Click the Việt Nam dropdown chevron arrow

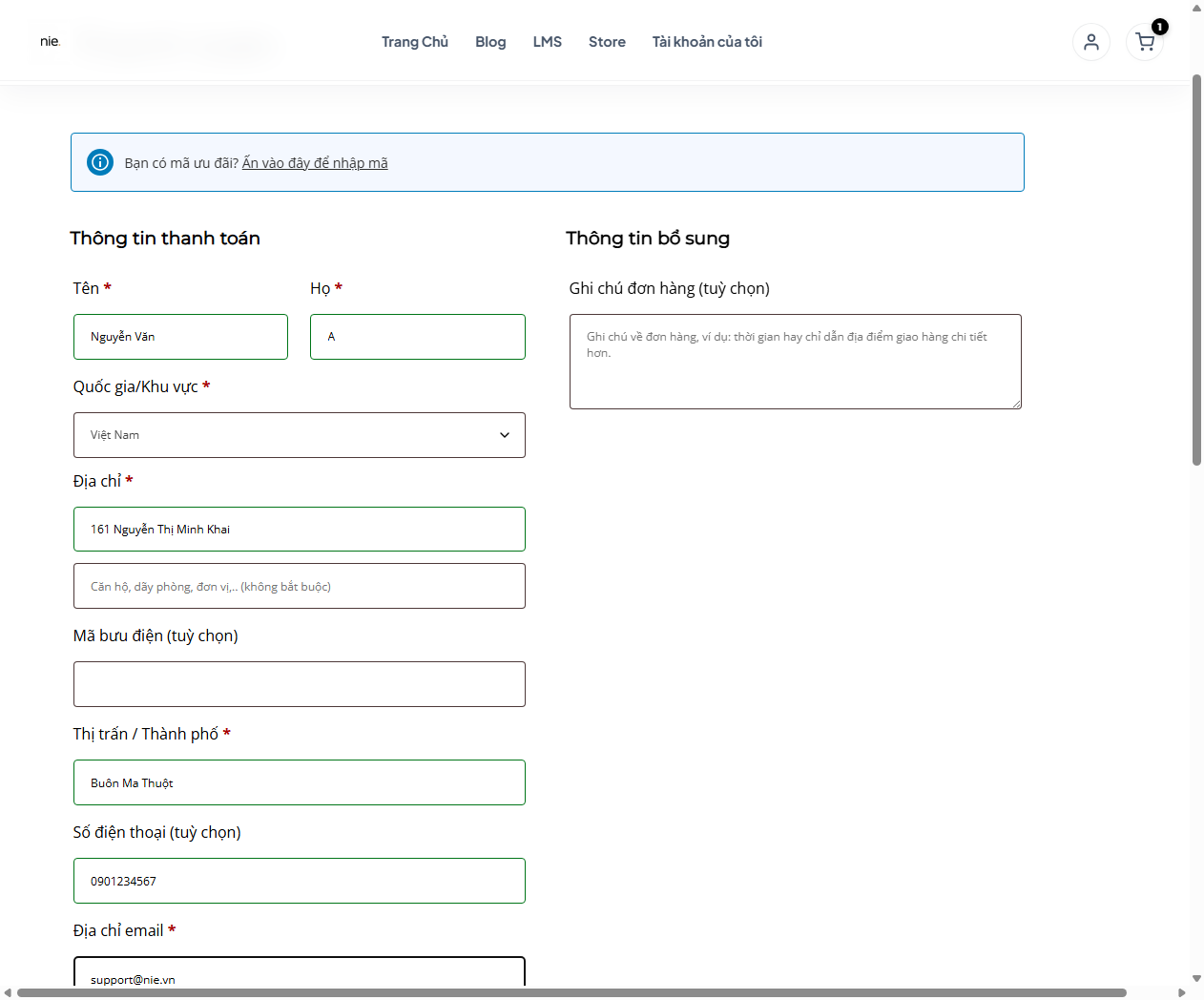pos(505,435)
